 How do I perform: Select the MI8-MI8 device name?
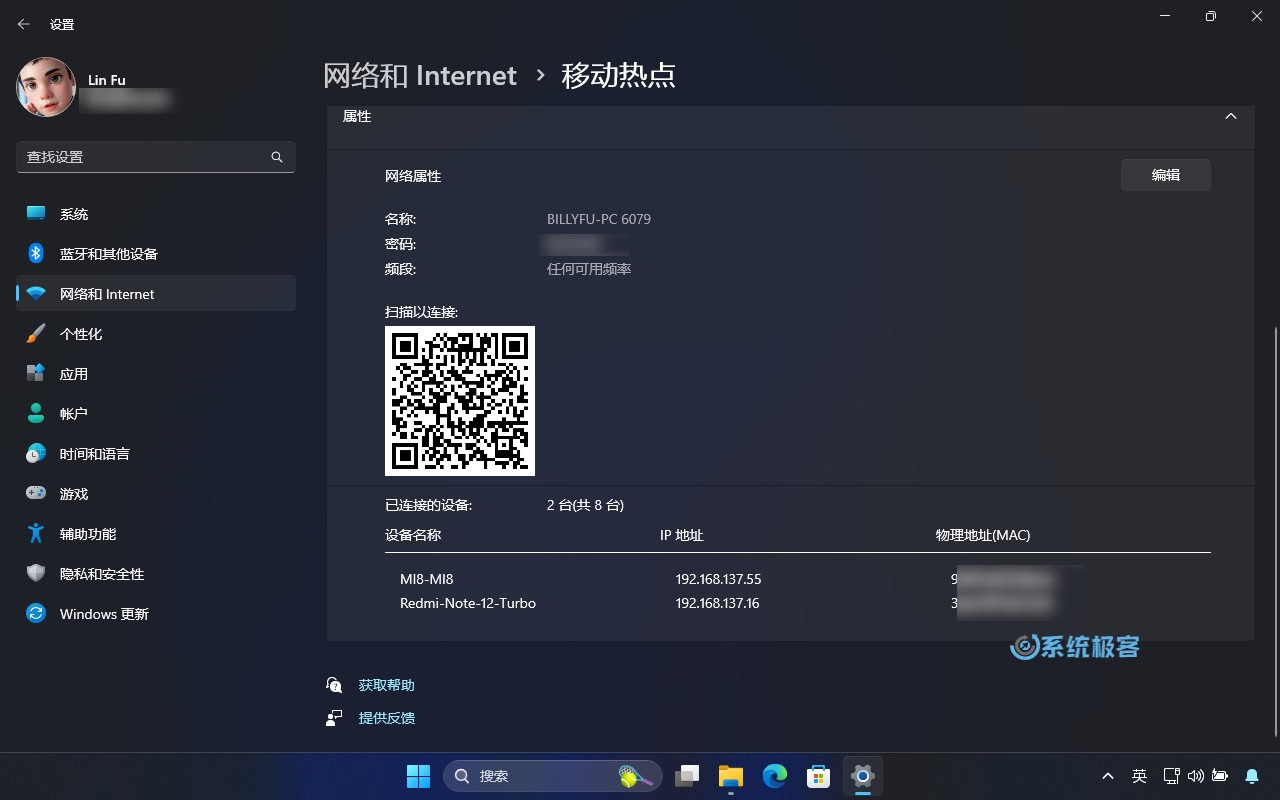point(427,579)
